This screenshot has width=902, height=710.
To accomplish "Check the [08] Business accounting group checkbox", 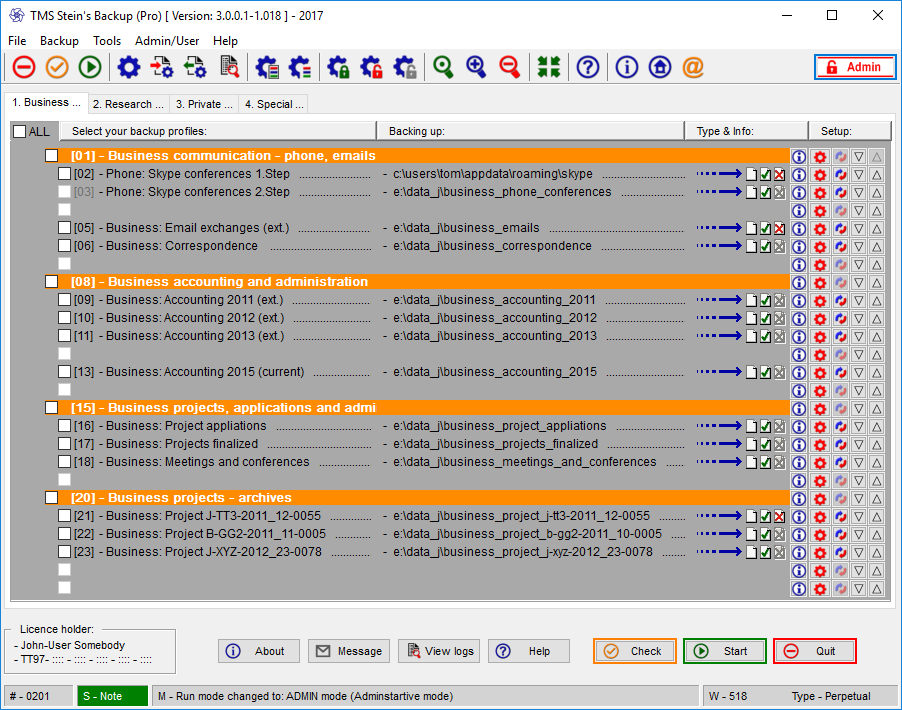I will pos(52,282).
